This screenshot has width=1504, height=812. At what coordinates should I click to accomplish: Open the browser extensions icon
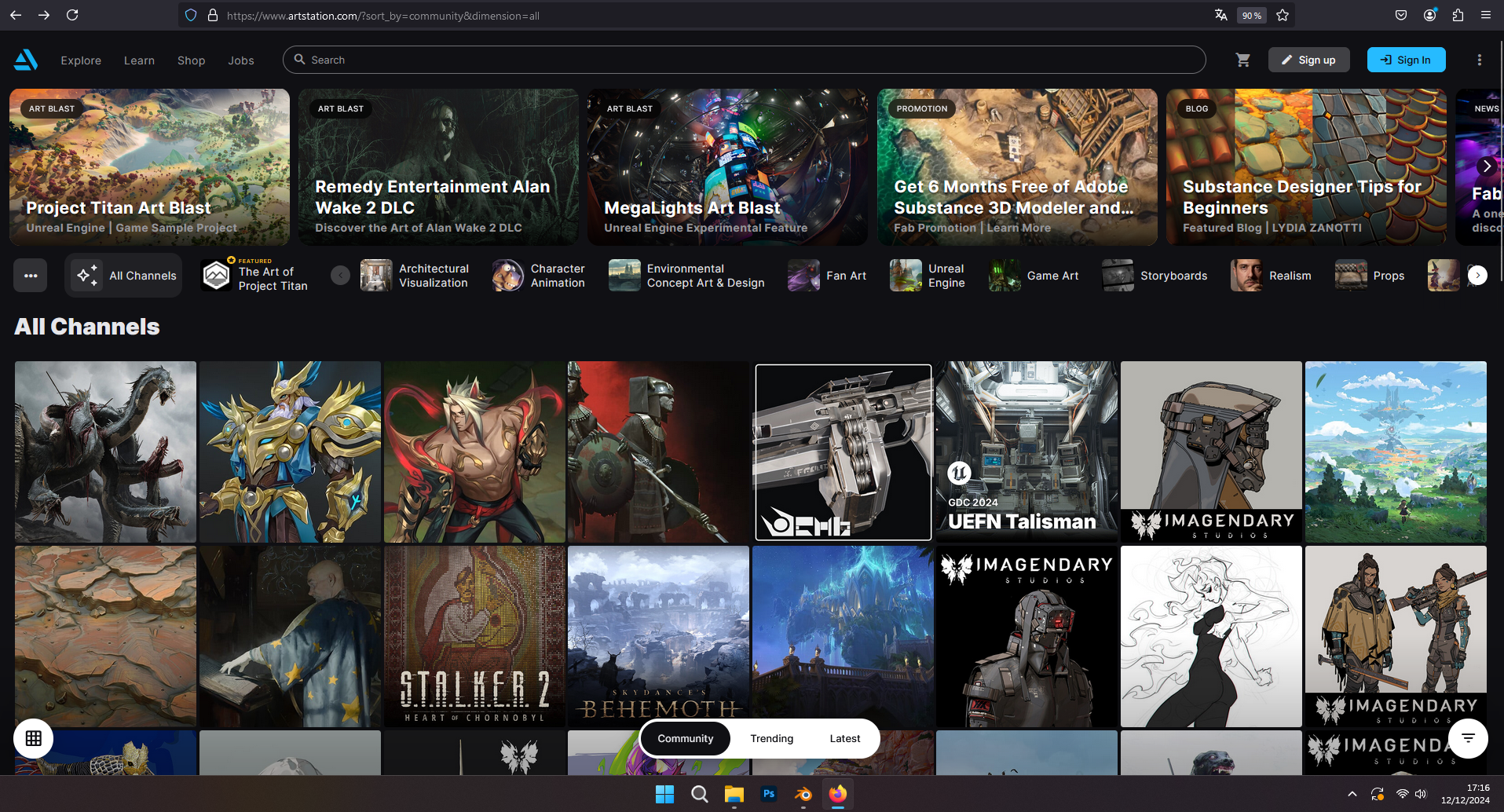[1458, 15]
